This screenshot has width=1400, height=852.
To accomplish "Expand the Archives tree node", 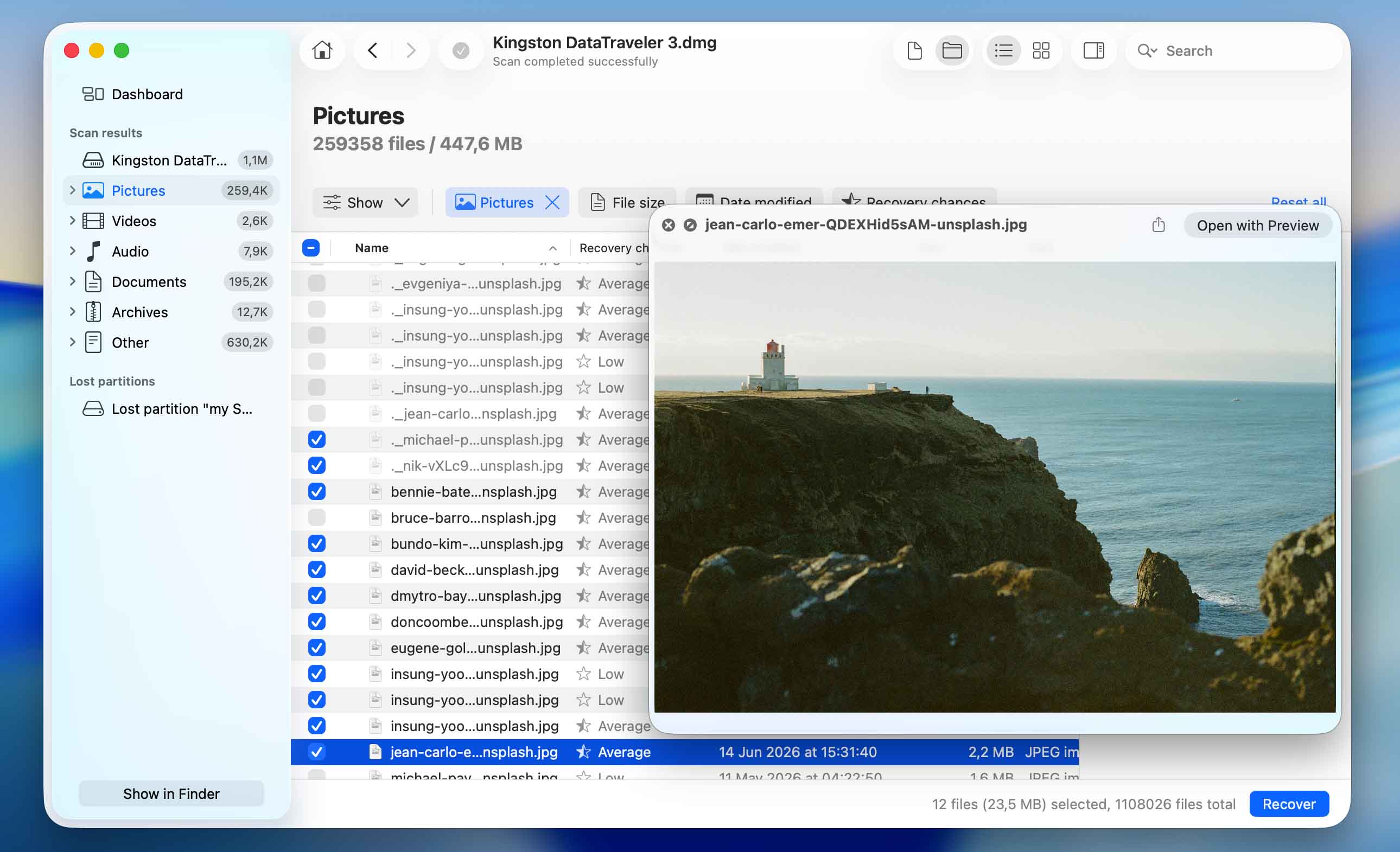I will (72, 312).
